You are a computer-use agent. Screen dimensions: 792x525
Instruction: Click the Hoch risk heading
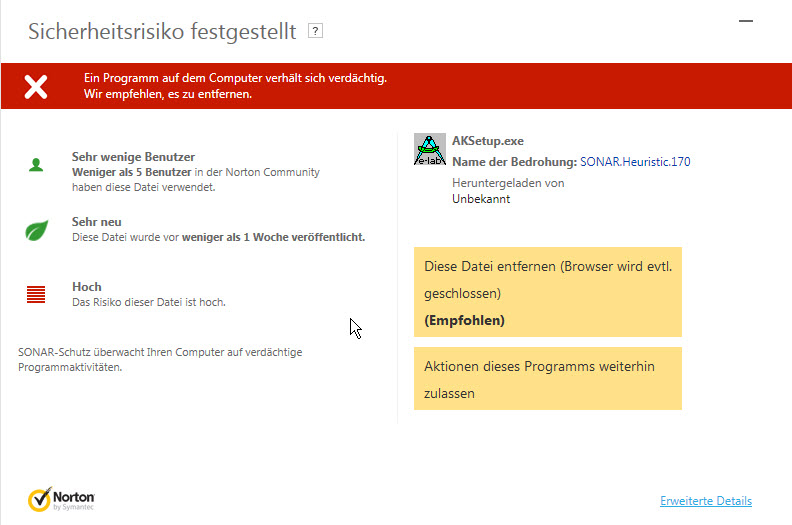[x=87, y=287]
